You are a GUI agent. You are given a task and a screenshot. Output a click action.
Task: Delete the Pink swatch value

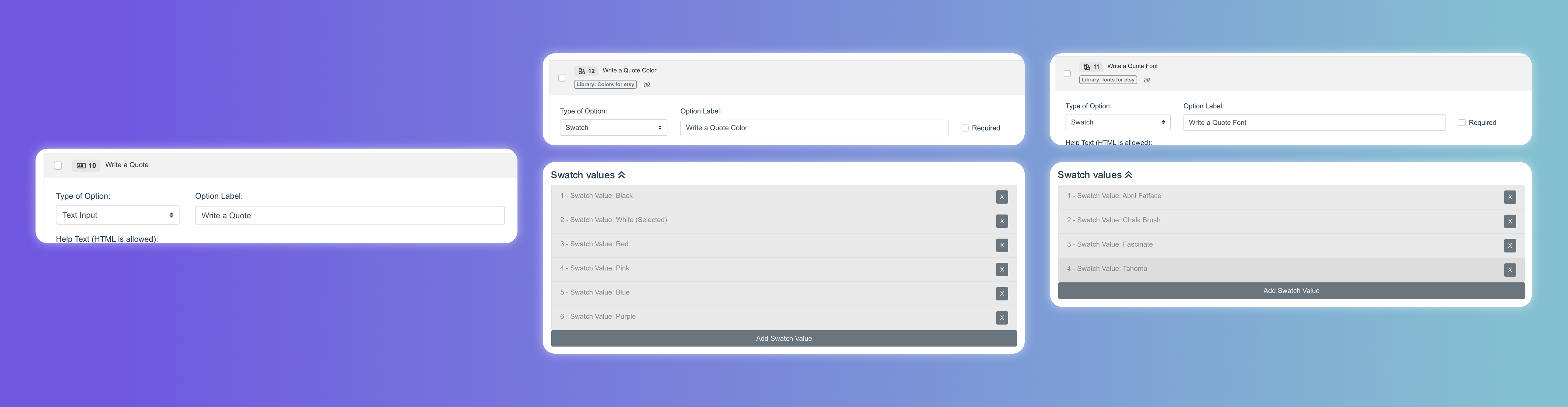click(1002, 269)
